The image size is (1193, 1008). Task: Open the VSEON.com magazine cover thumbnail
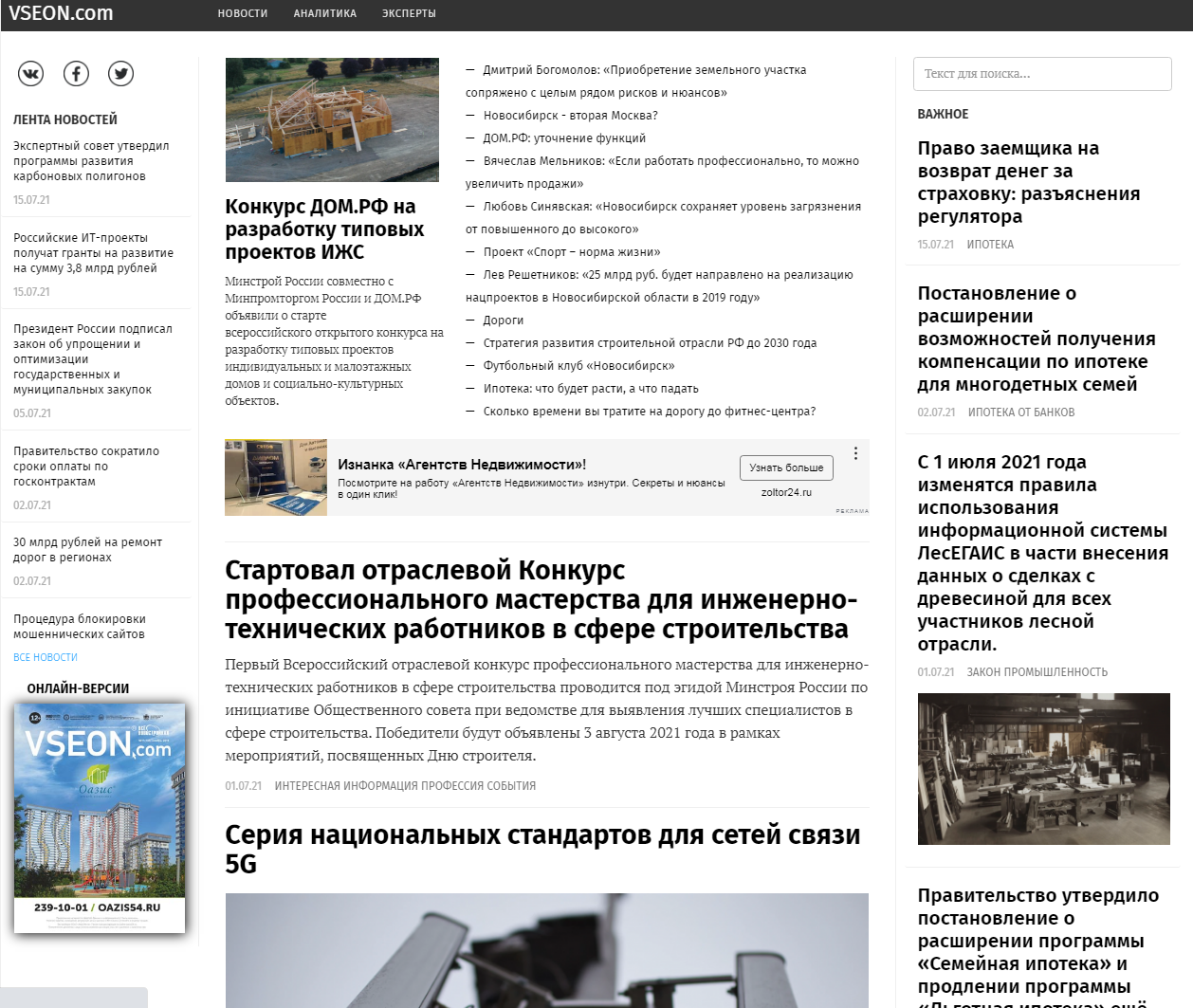click(100, 817)
